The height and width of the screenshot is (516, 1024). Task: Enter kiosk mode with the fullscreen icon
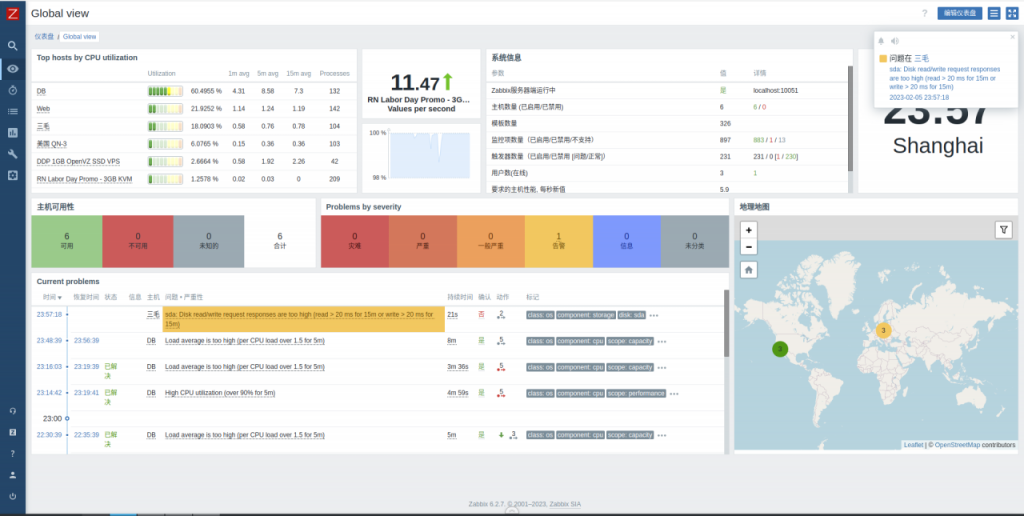pos(1012,13)
